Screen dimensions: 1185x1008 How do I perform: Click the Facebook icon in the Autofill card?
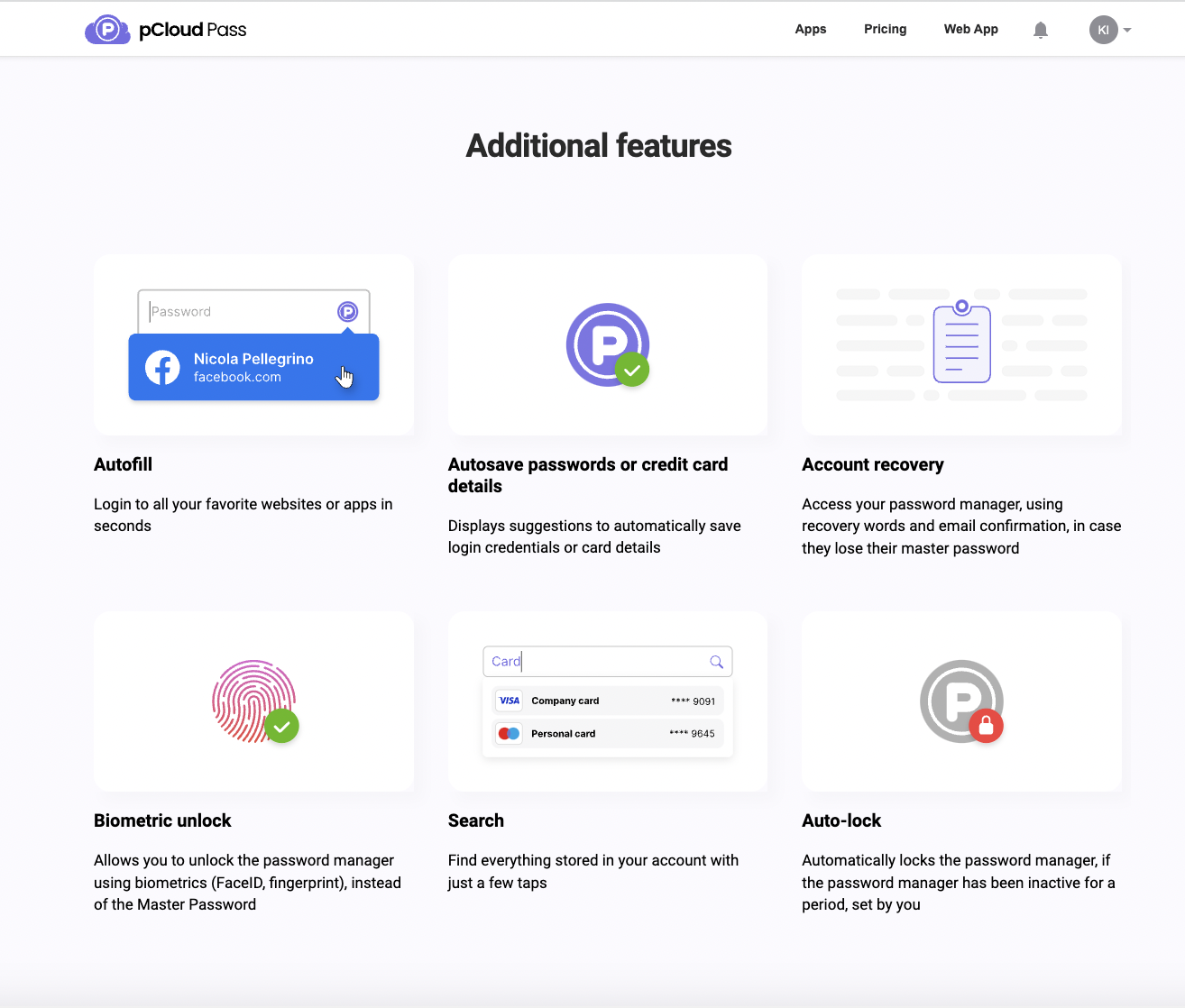161,367
